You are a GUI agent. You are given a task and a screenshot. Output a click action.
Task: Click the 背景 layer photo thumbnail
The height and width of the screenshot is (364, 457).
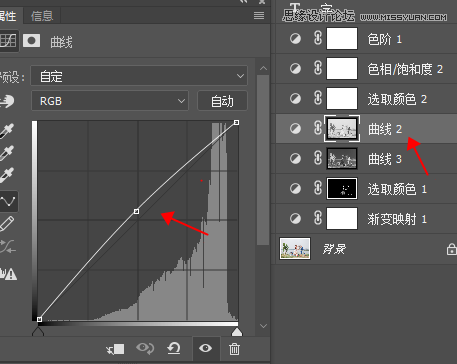point(295,249)
